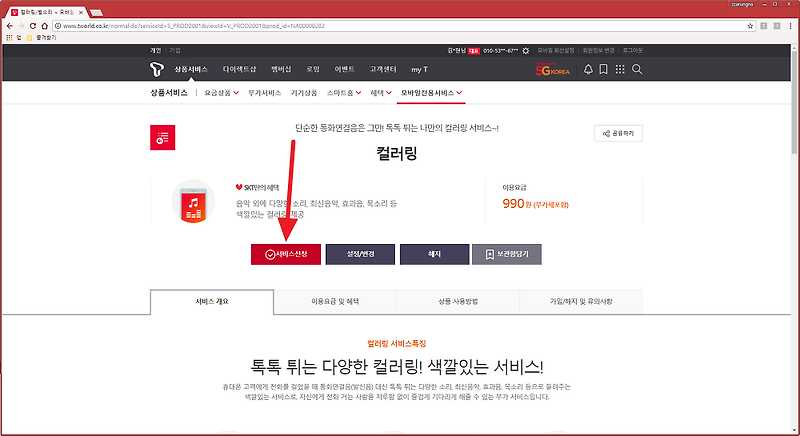Open 로밍 in main navigation
Image resolution: width=800 pixels, height=436 pixels.
tap(313, 69)
